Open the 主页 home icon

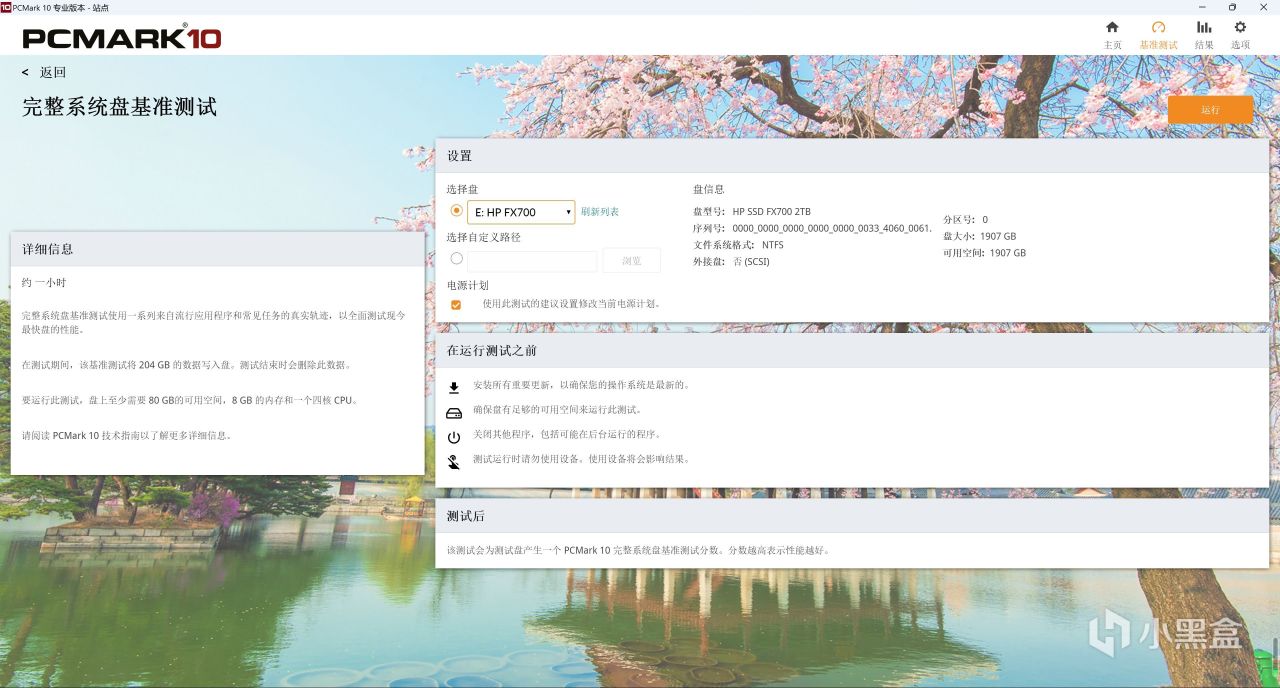1112,27
